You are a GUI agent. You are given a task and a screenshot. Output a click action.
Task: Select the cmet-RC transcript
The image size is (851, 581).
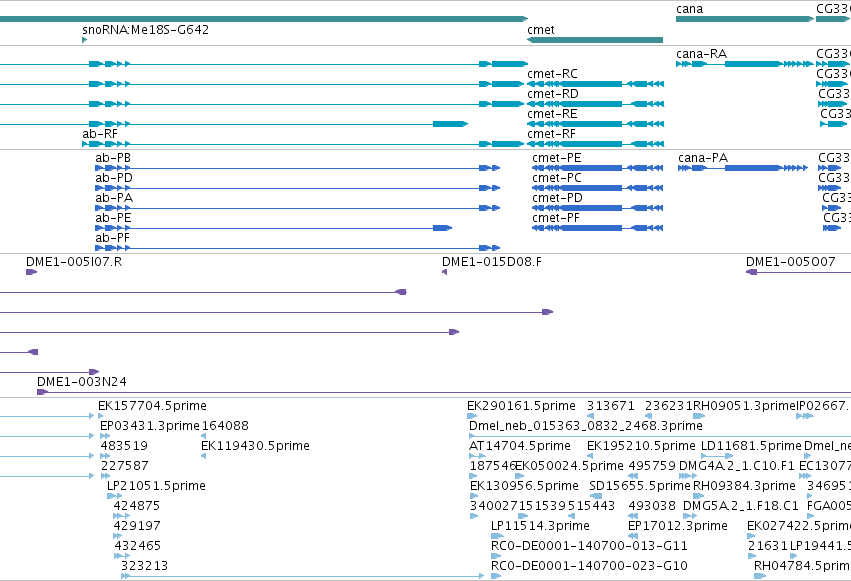595,84
